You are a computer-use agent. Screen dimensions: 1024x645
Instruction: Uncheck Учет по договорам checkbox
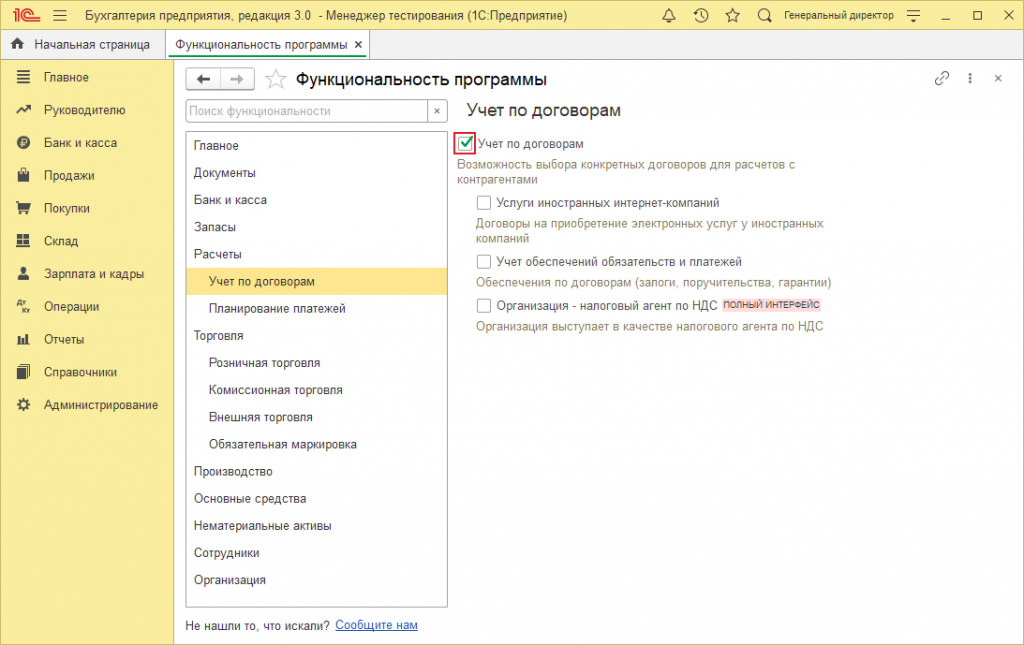pos(465,143)
